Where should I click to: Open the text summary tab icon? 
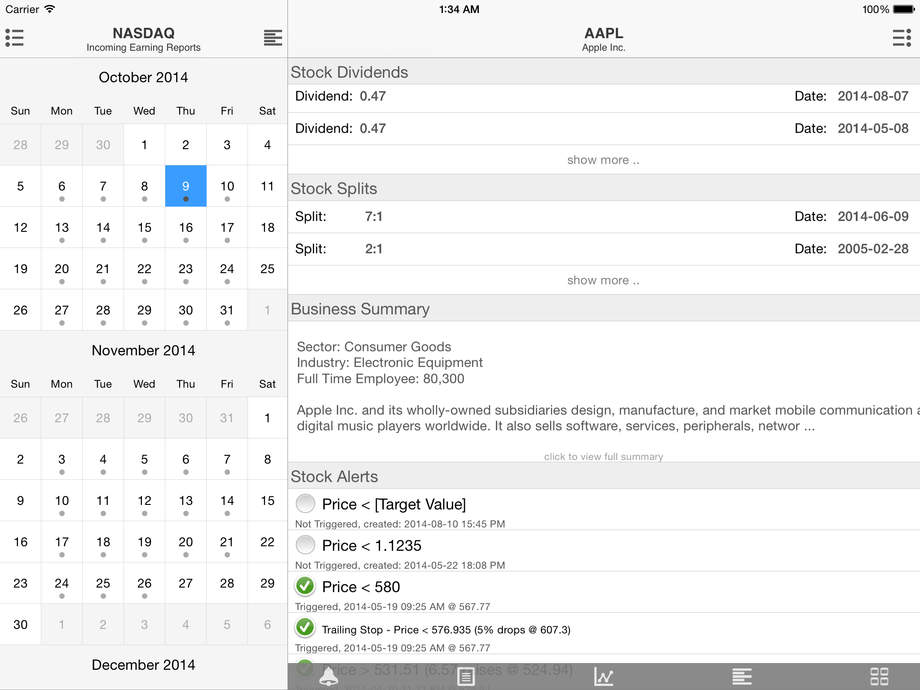[x=742, y=677]
